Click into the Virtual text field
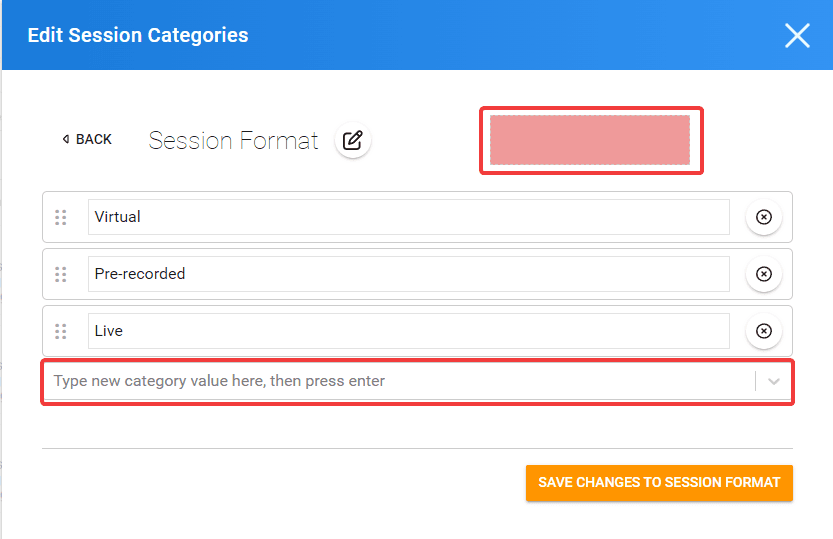The width and height of the screenshot is (833, 539). coord(409,217)
